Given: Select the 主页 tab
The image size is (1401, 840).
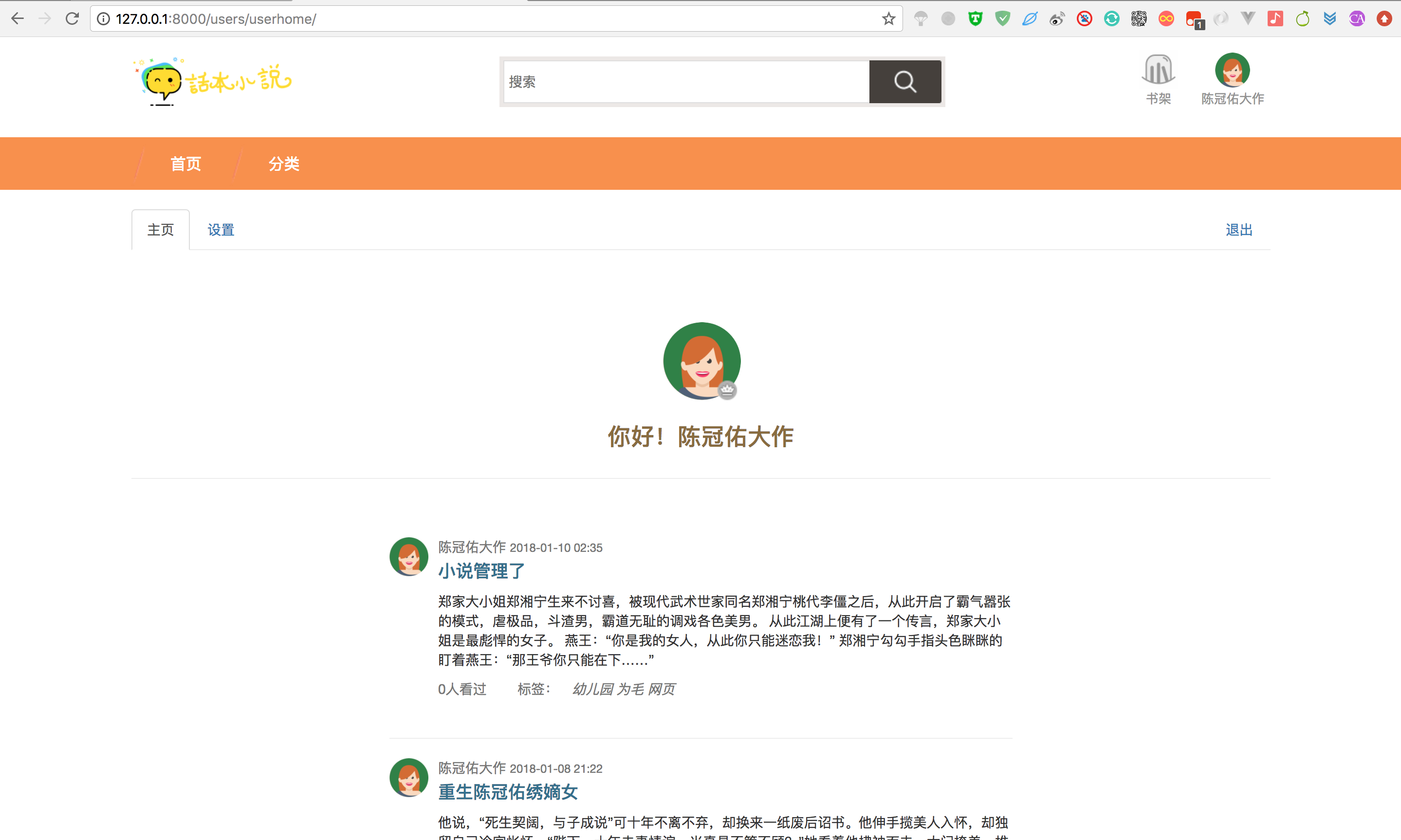Looking at the screenshot, I should (x=160, y=230).
